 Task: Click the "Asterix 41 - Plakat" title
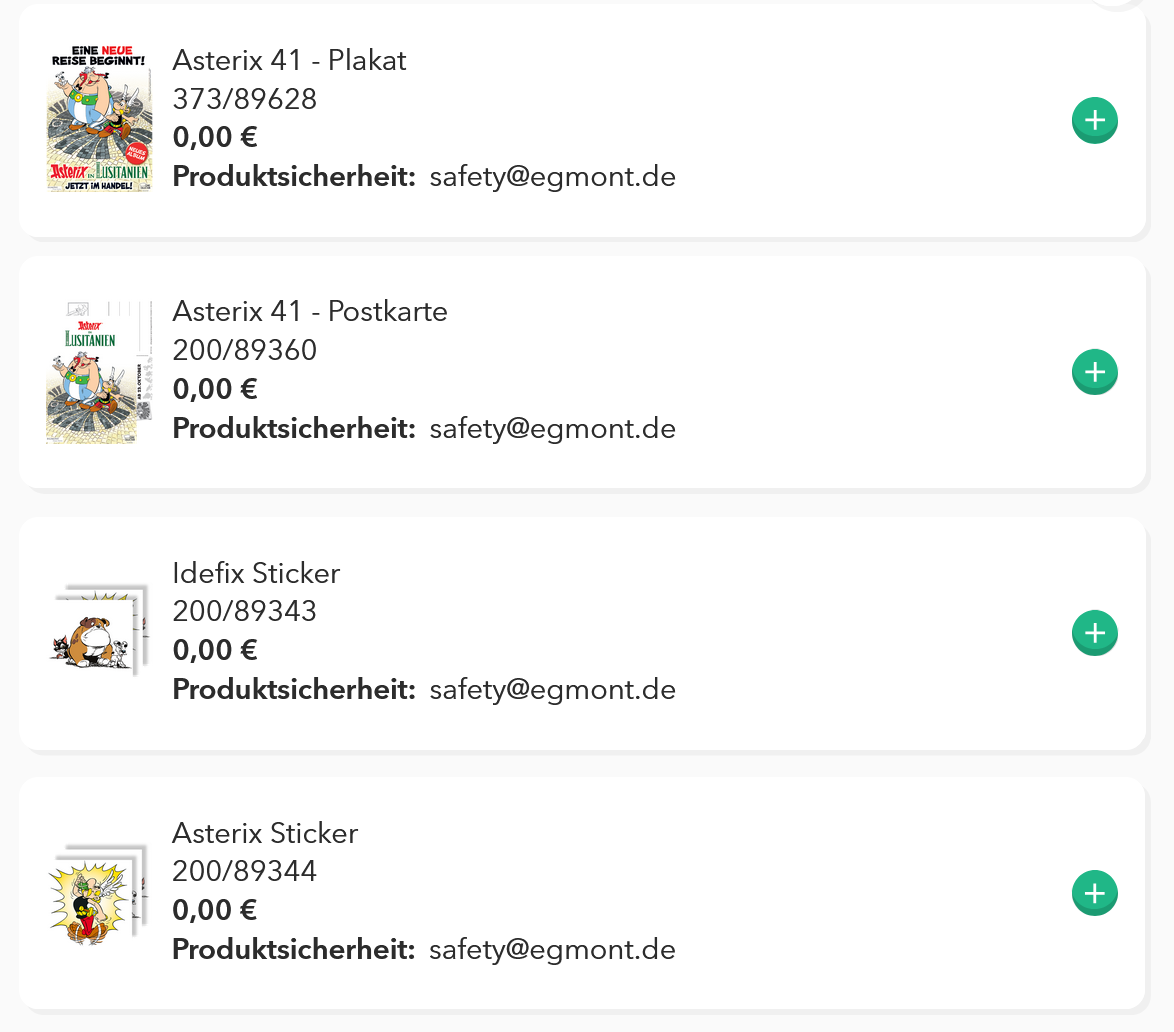[289, 61]
